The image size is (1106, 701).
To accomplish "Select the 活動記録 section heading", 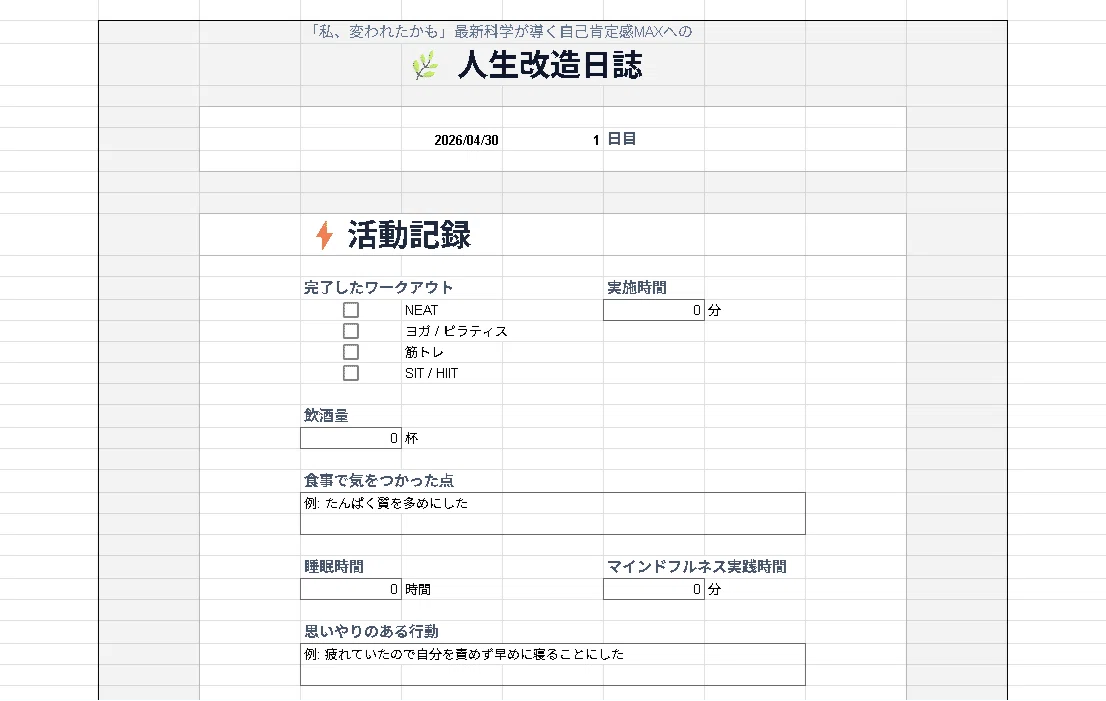I will [409, 235].
